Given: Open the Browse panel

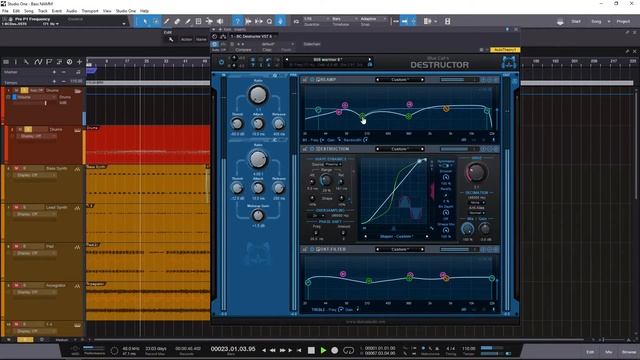Looking at the screenshot, I should [629, 352].
